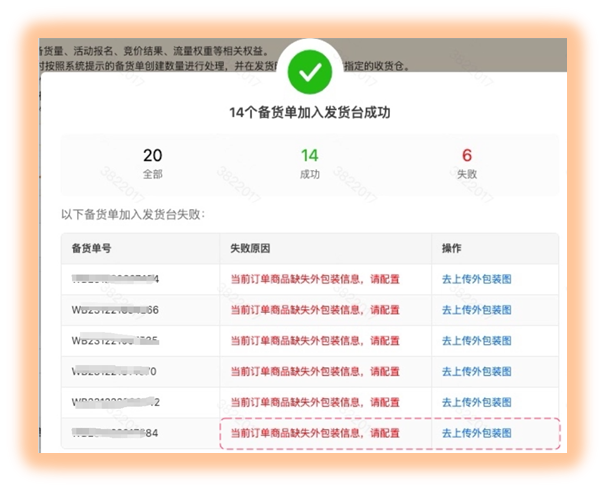
Task: Click the red failure reason in highlighted row
Action: point(314,434)
